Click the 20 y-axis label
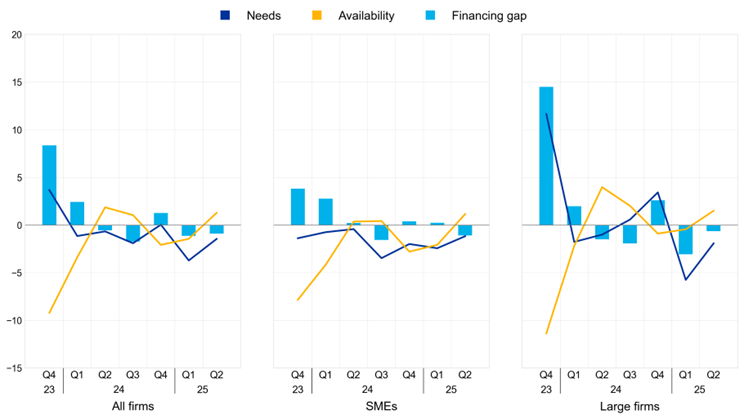The width and height of the screenshot is (744, 419). coord(17,35)
